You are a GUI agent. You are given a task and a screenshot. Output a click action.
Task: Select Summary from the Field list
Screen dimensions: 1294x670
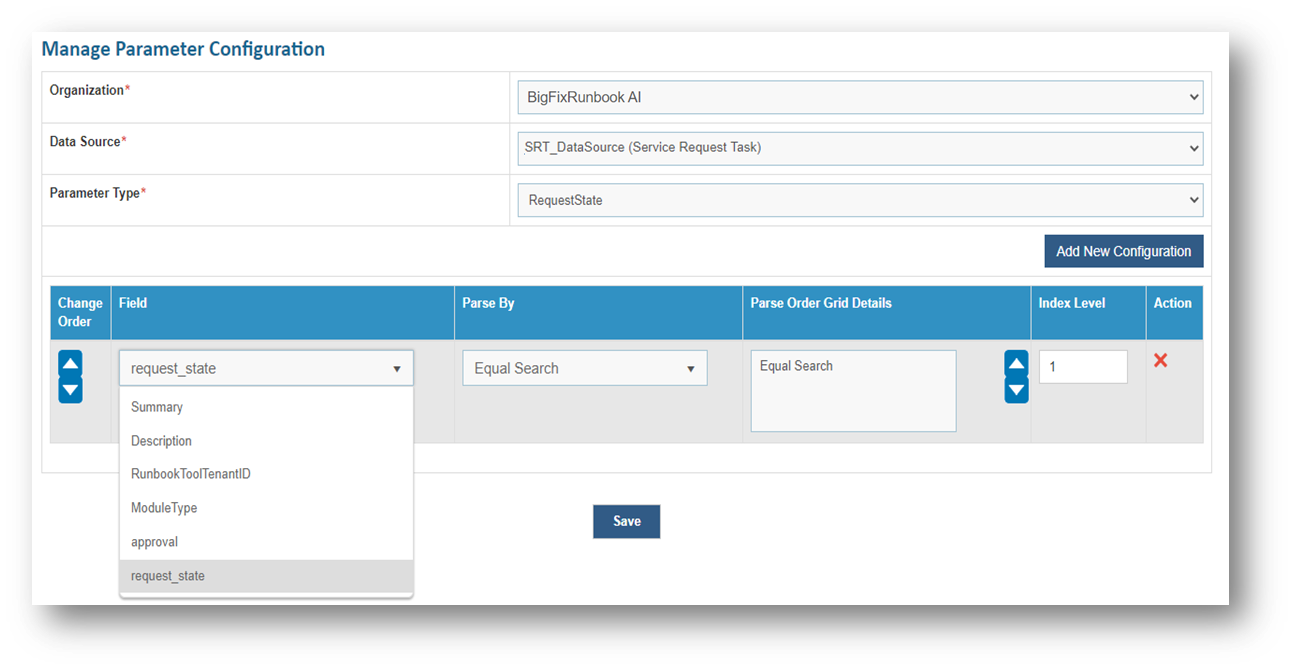pos(157,407)
